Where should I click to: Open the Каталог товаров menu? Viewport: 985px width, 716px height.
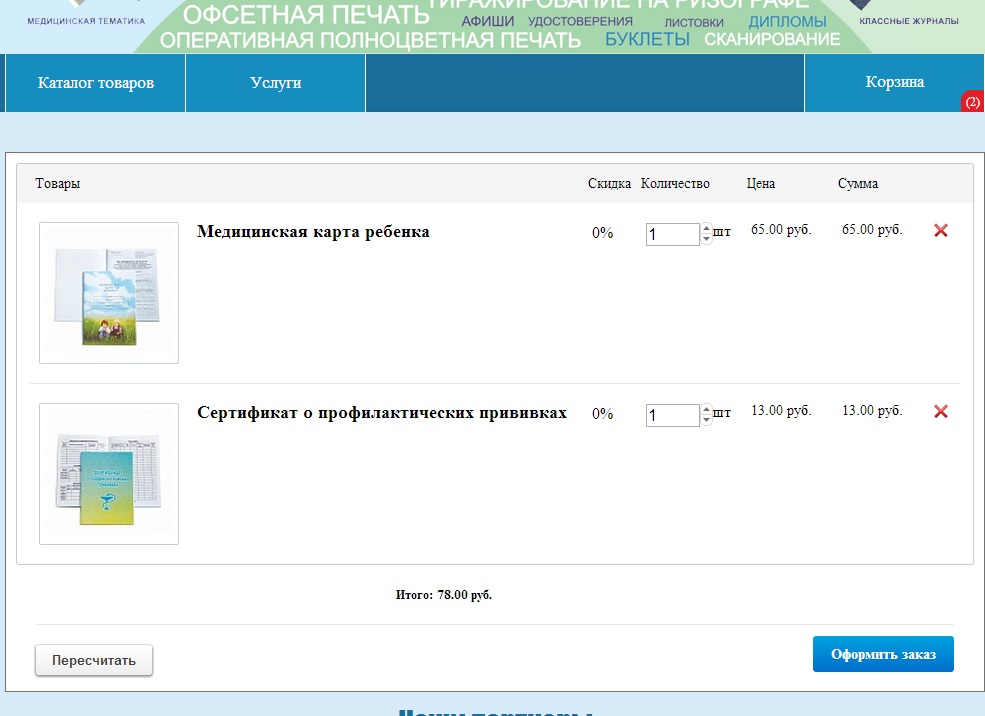[x=95, y=83]
